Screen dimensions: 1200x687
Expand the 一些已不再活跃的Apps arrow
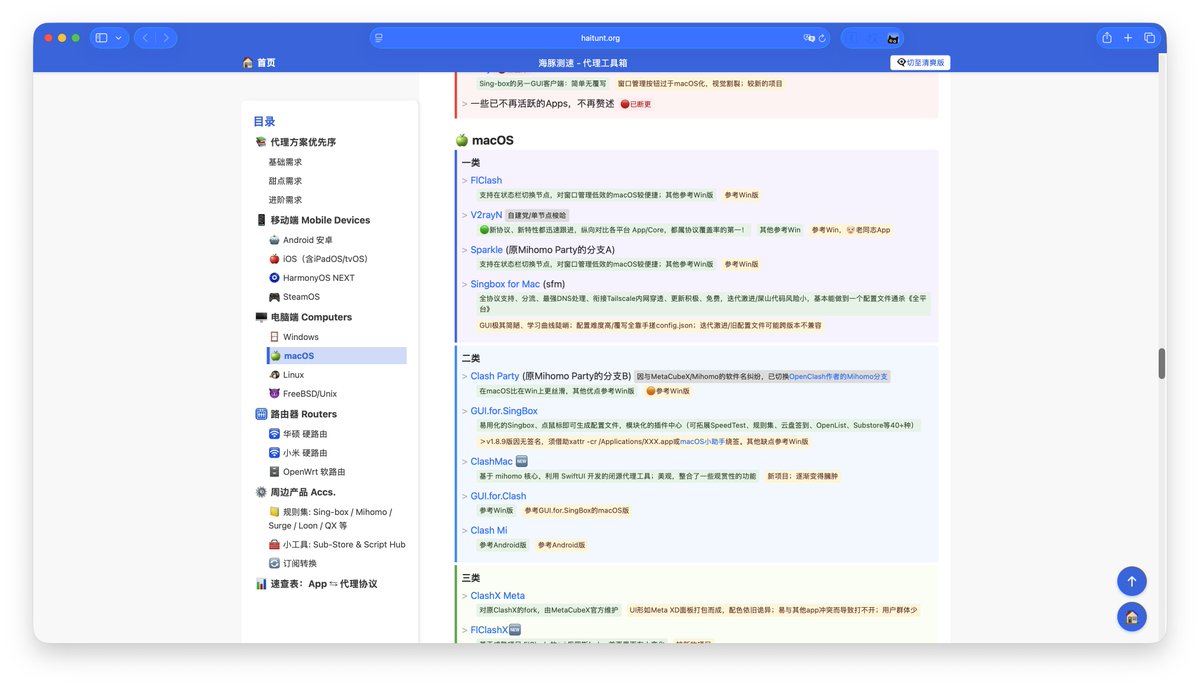465,103
